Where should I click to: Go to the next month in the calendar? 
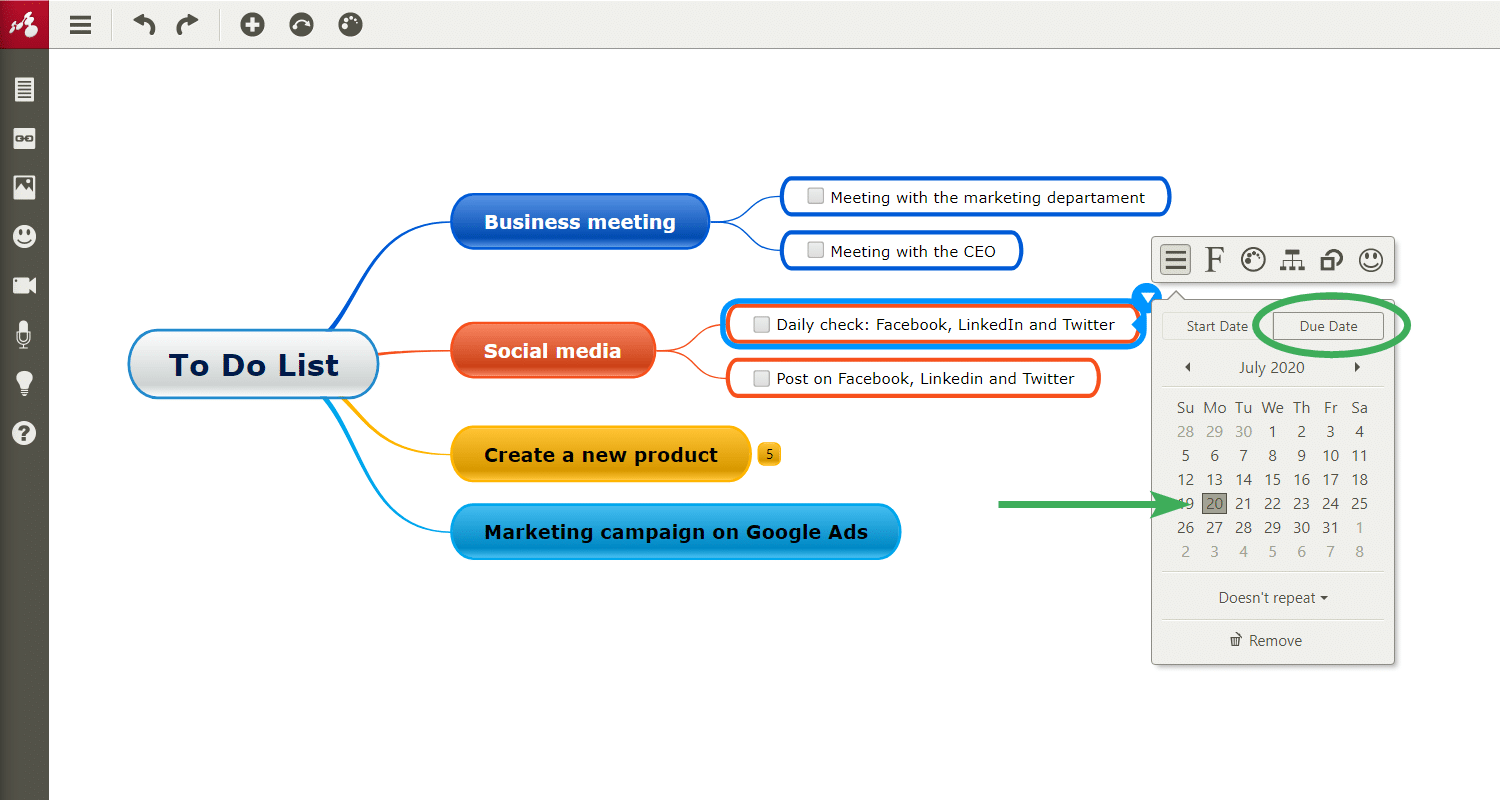coord(1358,367)
